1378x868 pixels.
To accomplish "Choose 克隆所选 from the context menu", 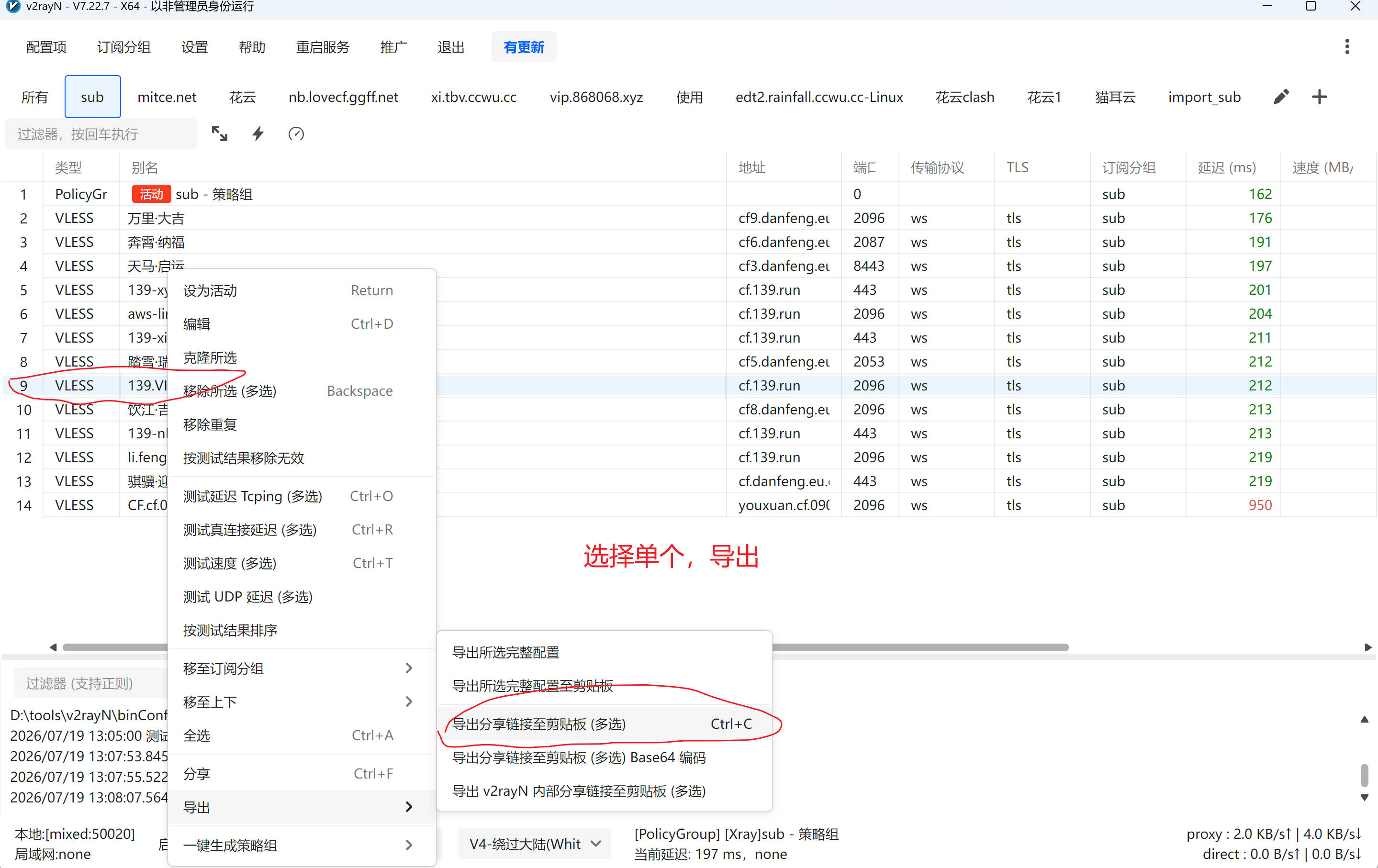I will (302, 357).
